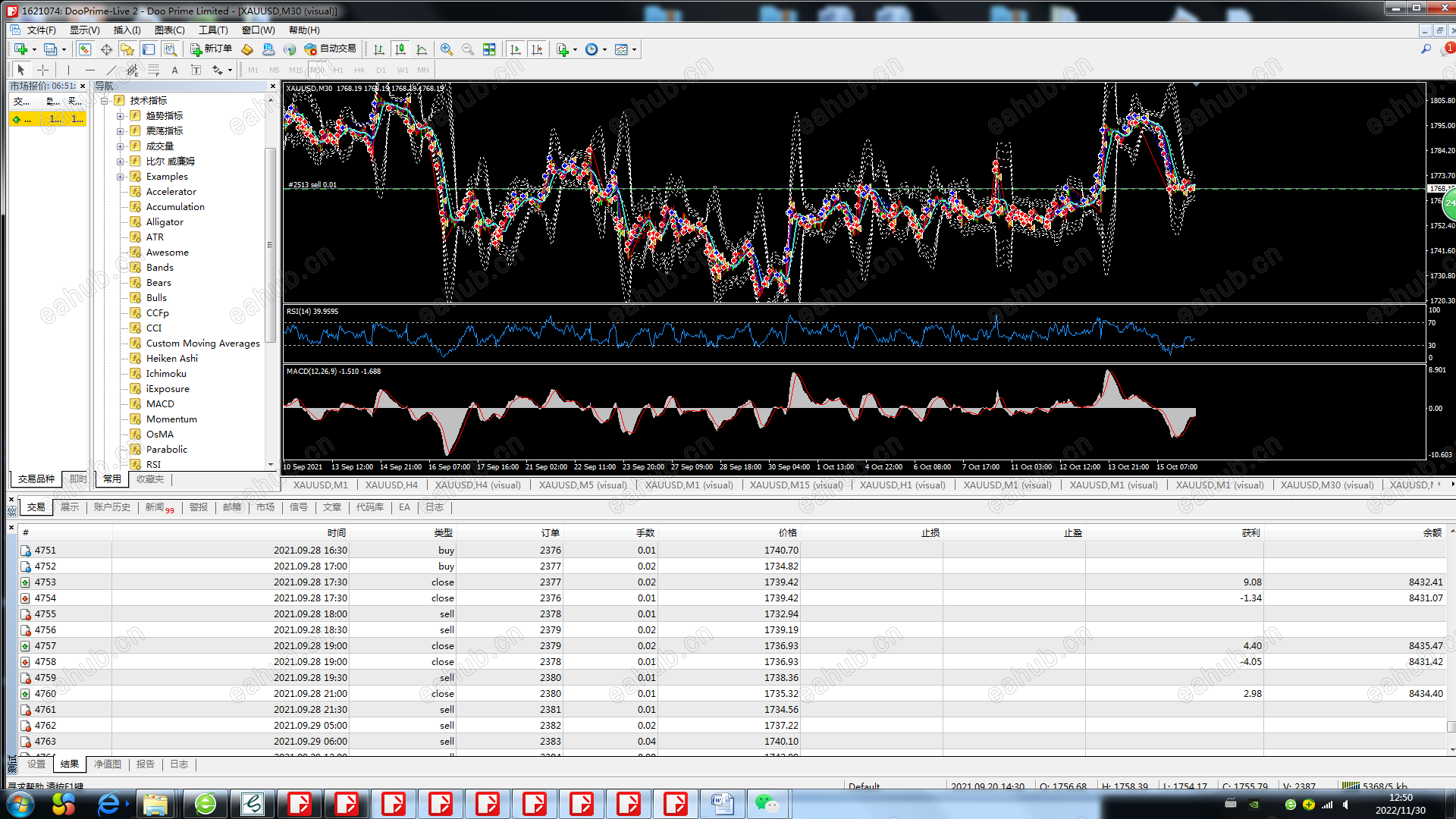Enable chart auto scroll icon
Screen dimensions: 1456x819
[x=516, y=49]
